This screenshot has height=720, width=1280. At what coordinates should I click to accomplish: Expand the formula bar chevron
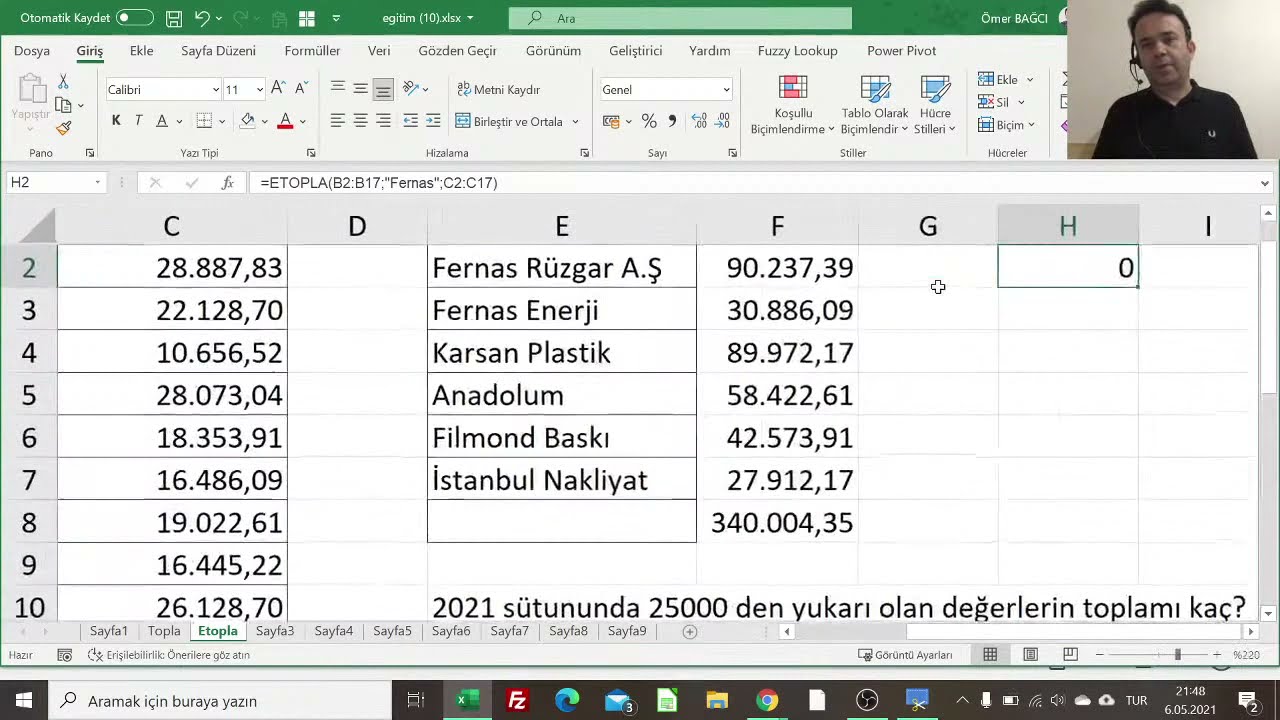[1265, 183]
